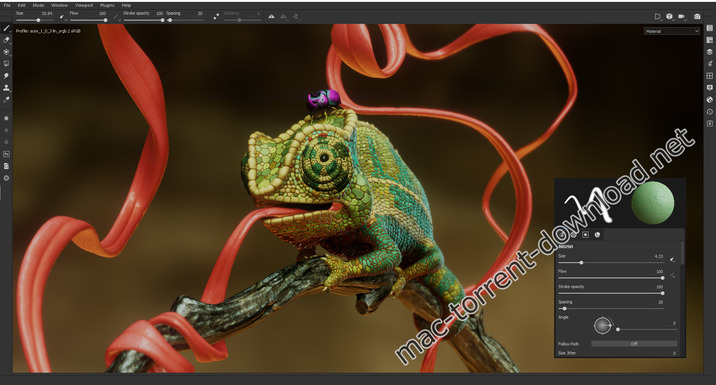Toggle pen pressure for top Flow
The image size is (716, 385).
tap(116, 16)
